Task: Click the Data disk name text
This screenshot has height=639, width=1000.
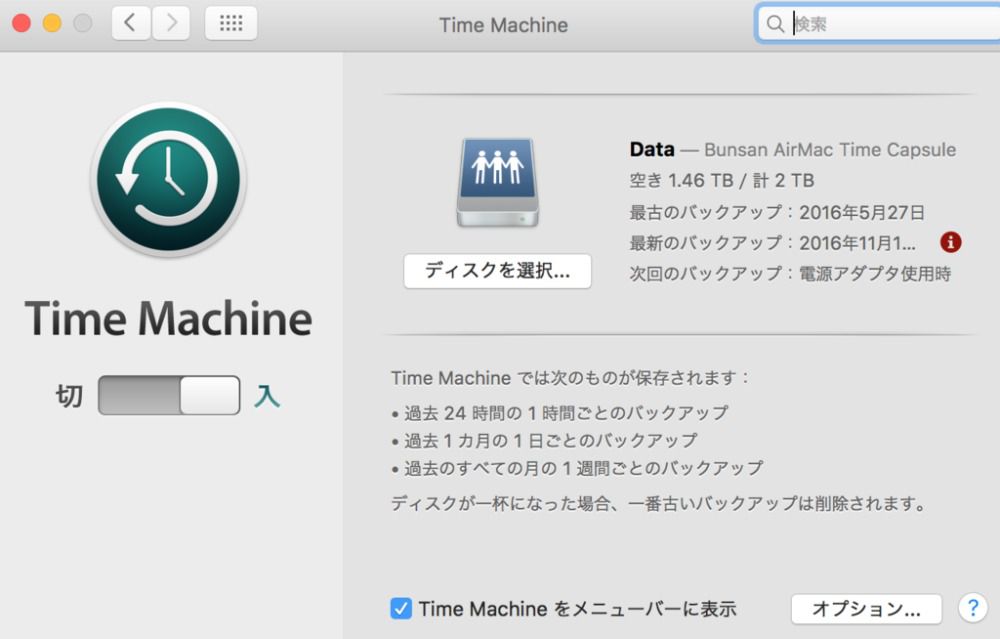Action: click(x=652, y=149)
